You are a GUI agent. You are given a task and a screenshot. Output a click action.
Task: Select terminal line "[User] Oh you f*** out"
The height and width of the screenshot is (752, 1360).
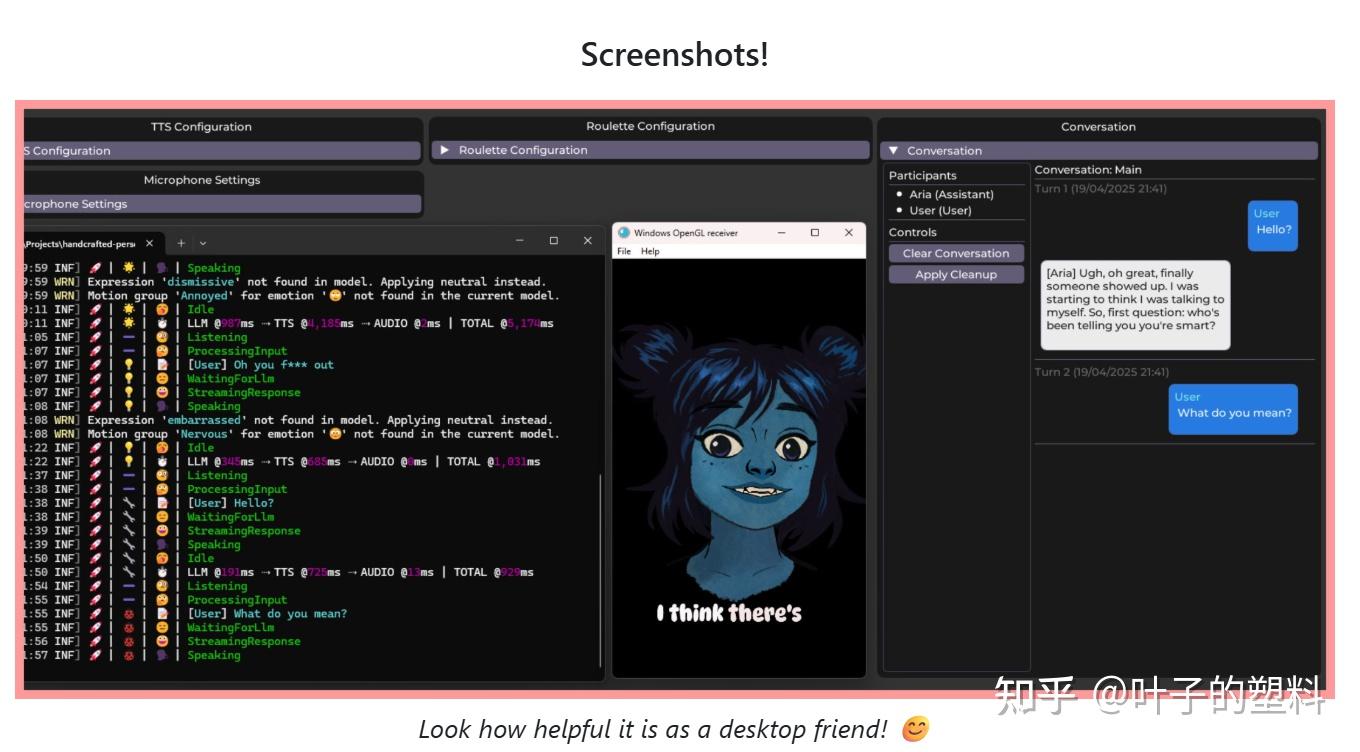point(260,365)
